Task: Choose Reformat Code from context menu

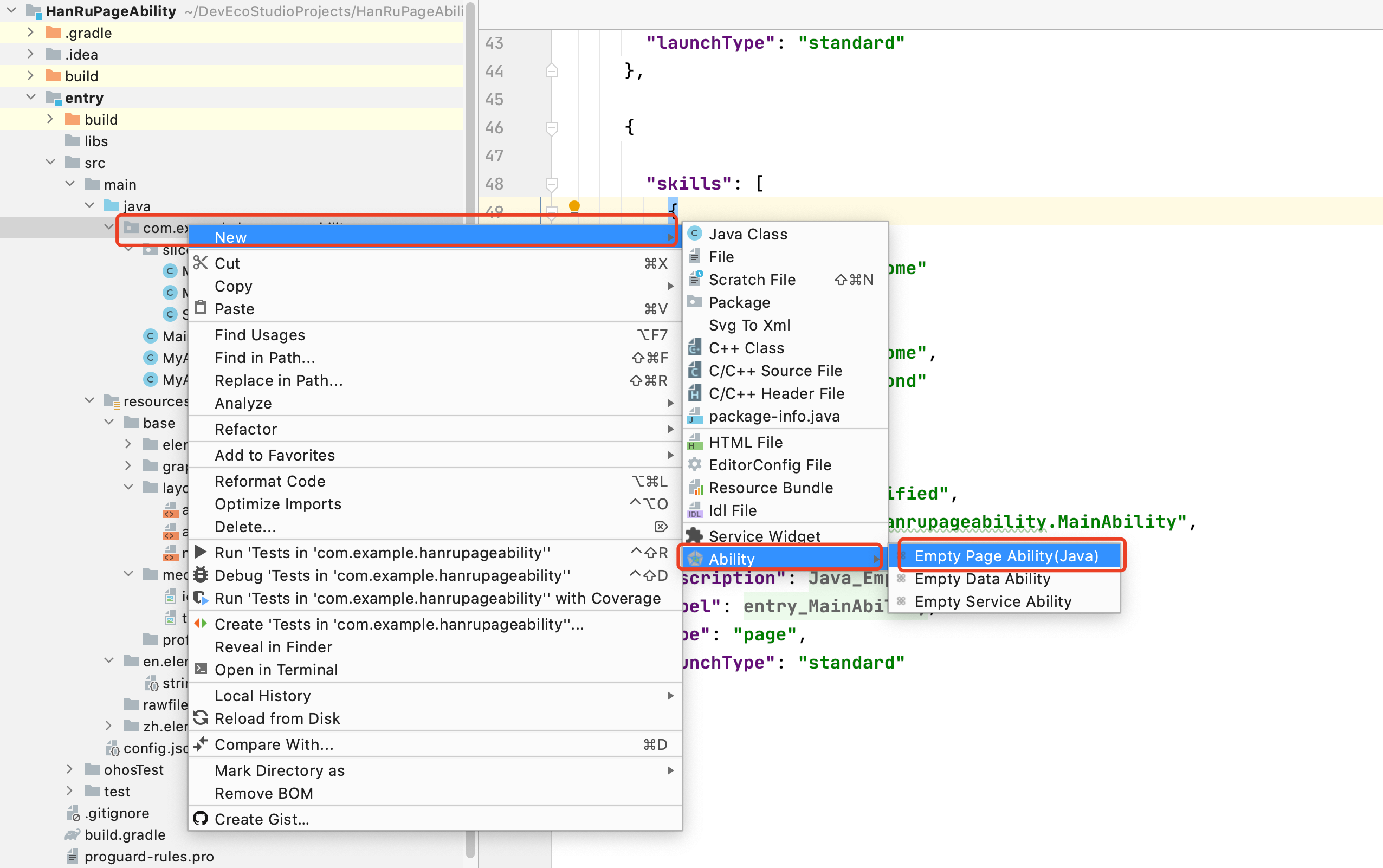Action: tap(435, 481)
